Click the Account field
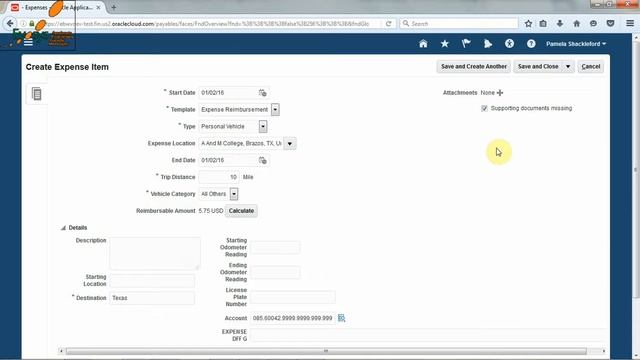This screenshot has height=360, width=640. pyautogui.click(x=293, y=318)
